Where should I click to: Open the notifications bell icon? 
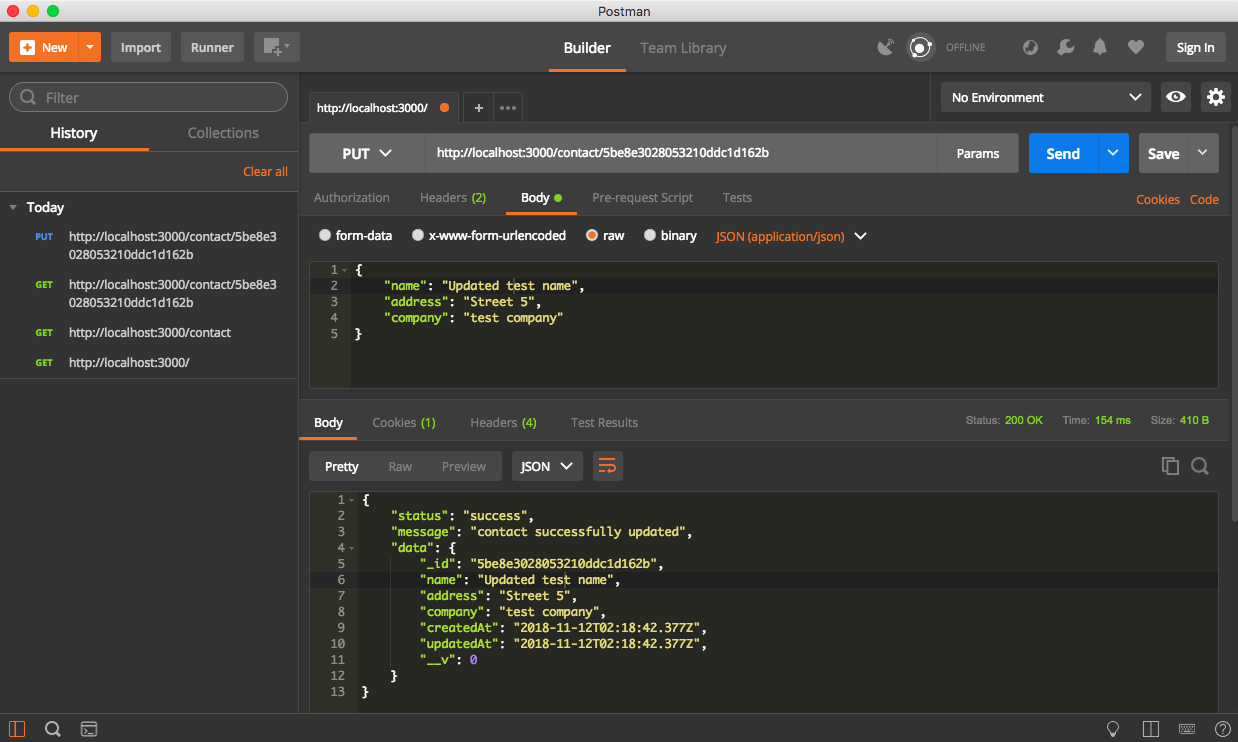point(1100,47)
